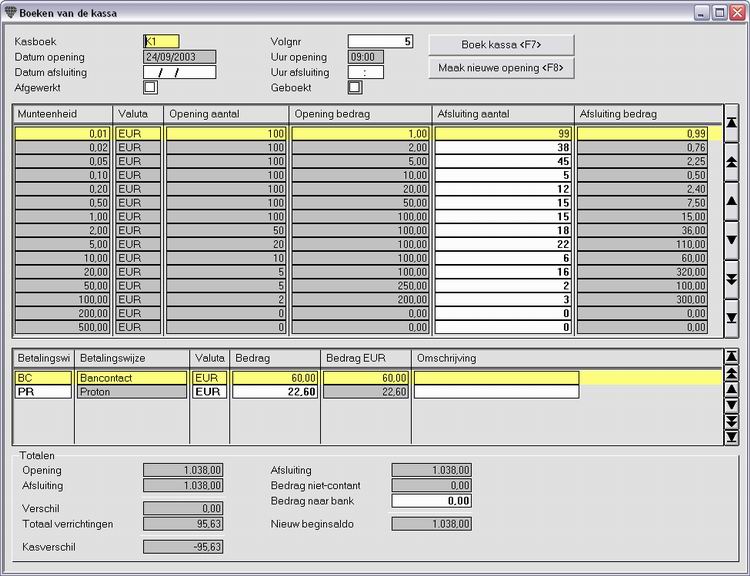
Task: Edit Afsluiting aantal for 10,00 row
Action: tap(503, 258)
